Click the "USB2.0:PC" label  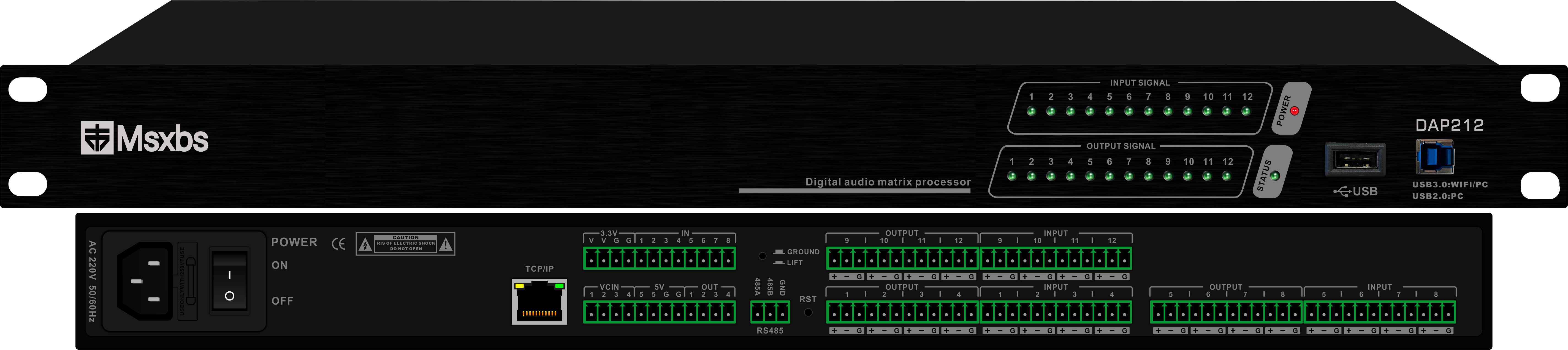1438,196
